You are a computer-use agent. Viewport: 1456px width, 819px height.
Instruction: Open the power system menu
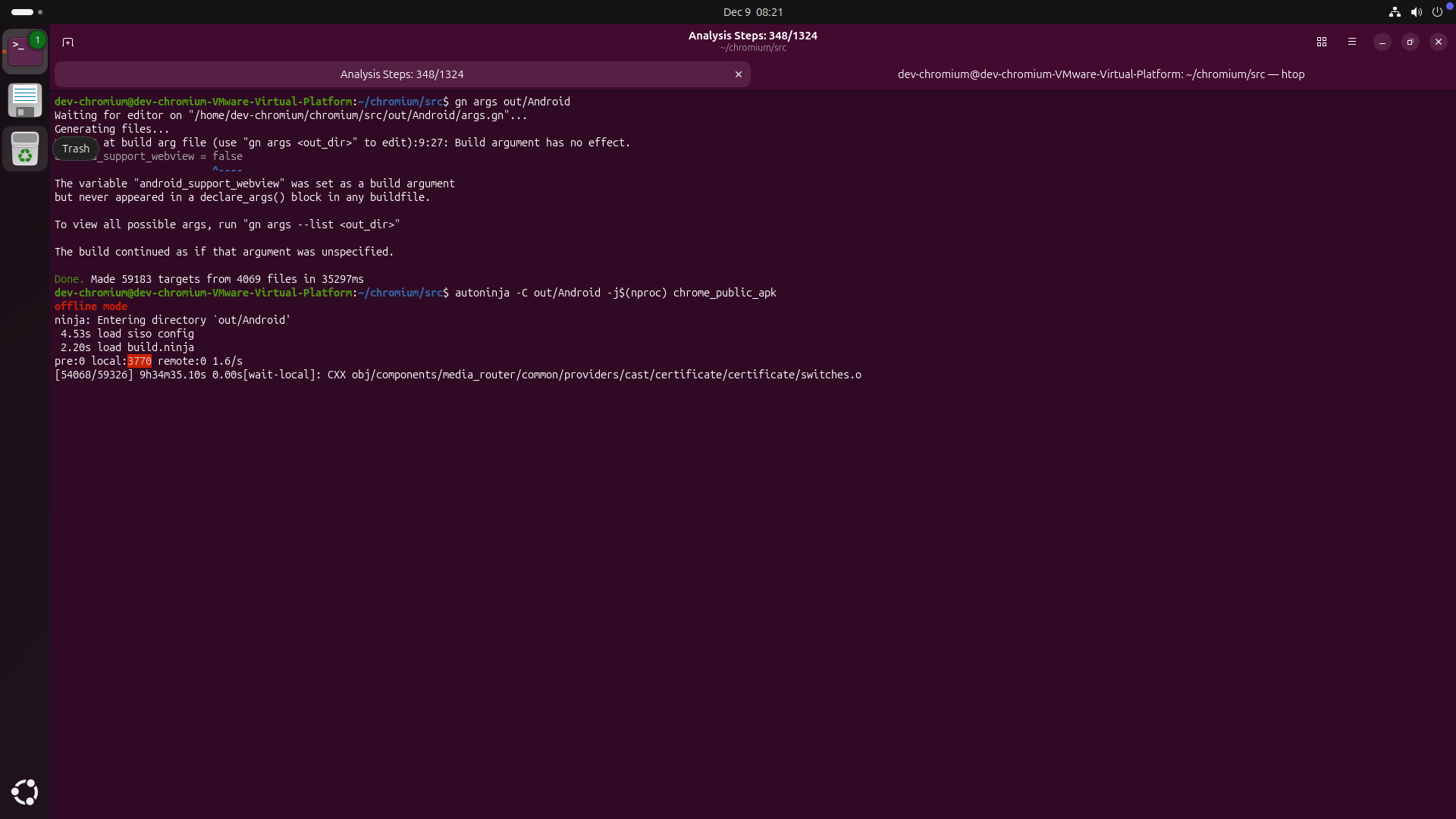pos(1437,12)
